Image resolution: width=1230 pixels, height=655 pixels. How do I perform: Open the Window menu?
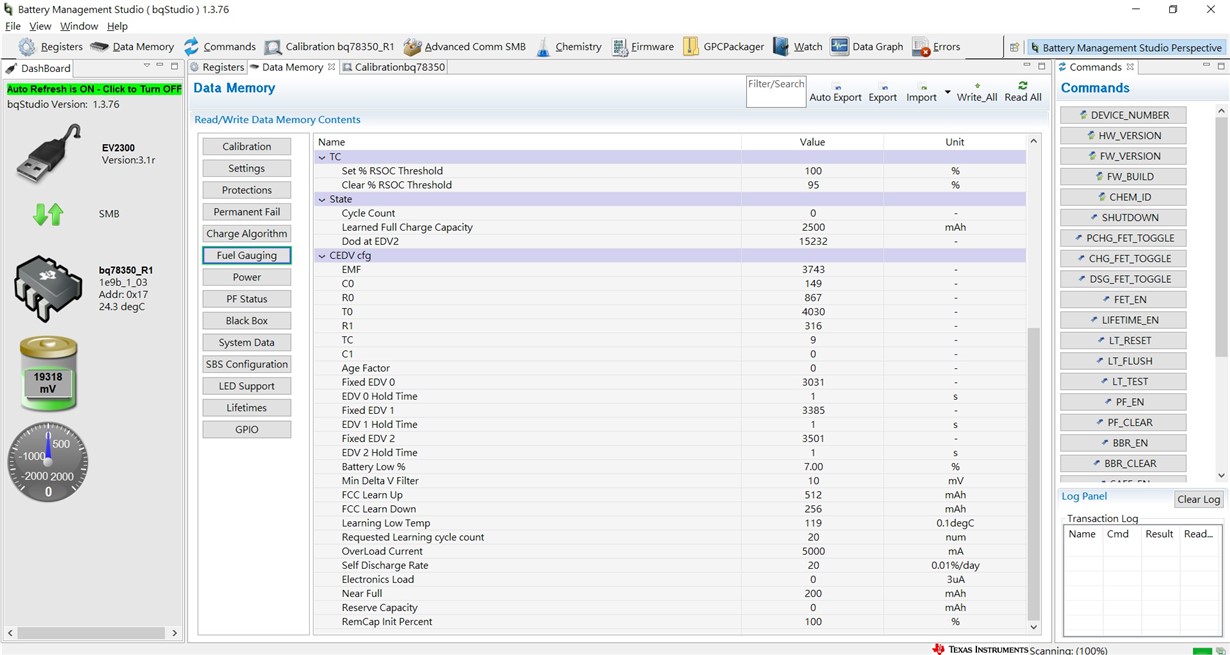79,26
